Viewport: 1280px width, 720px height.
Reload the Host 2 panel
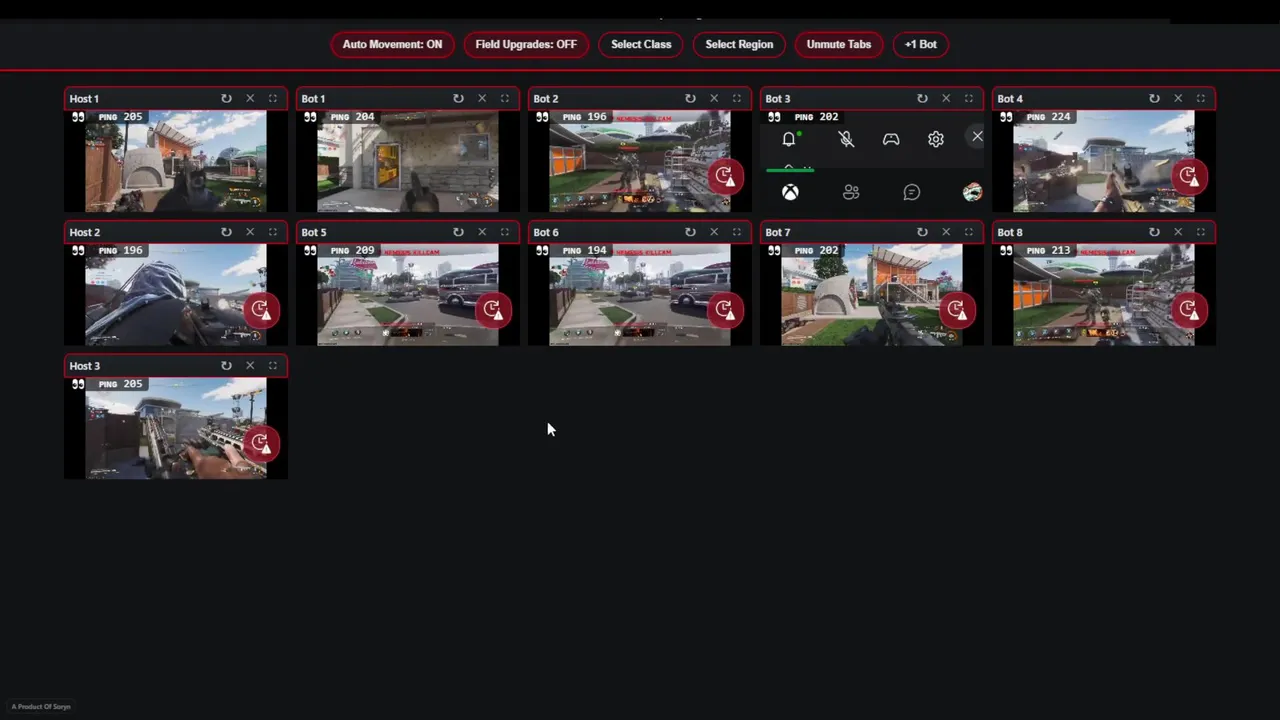tap(226, 232)
